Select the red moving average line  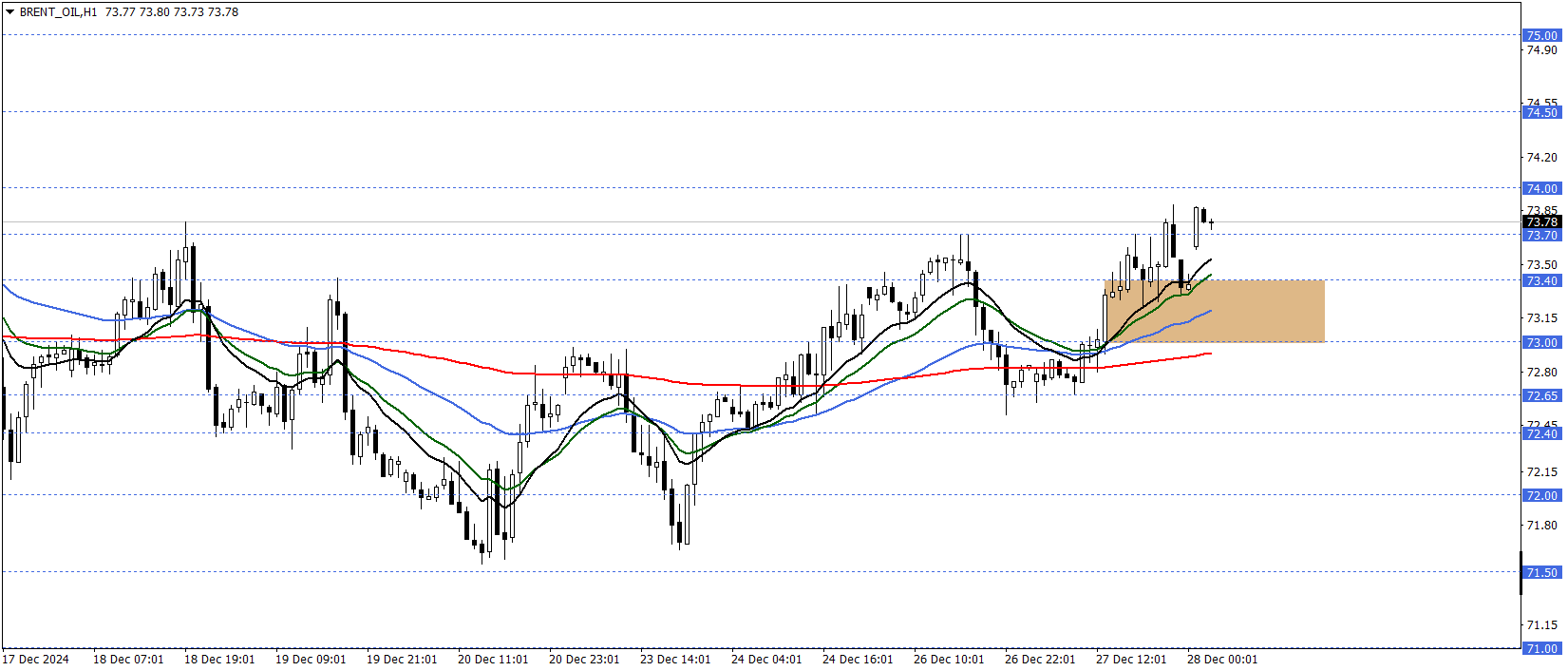608,374
